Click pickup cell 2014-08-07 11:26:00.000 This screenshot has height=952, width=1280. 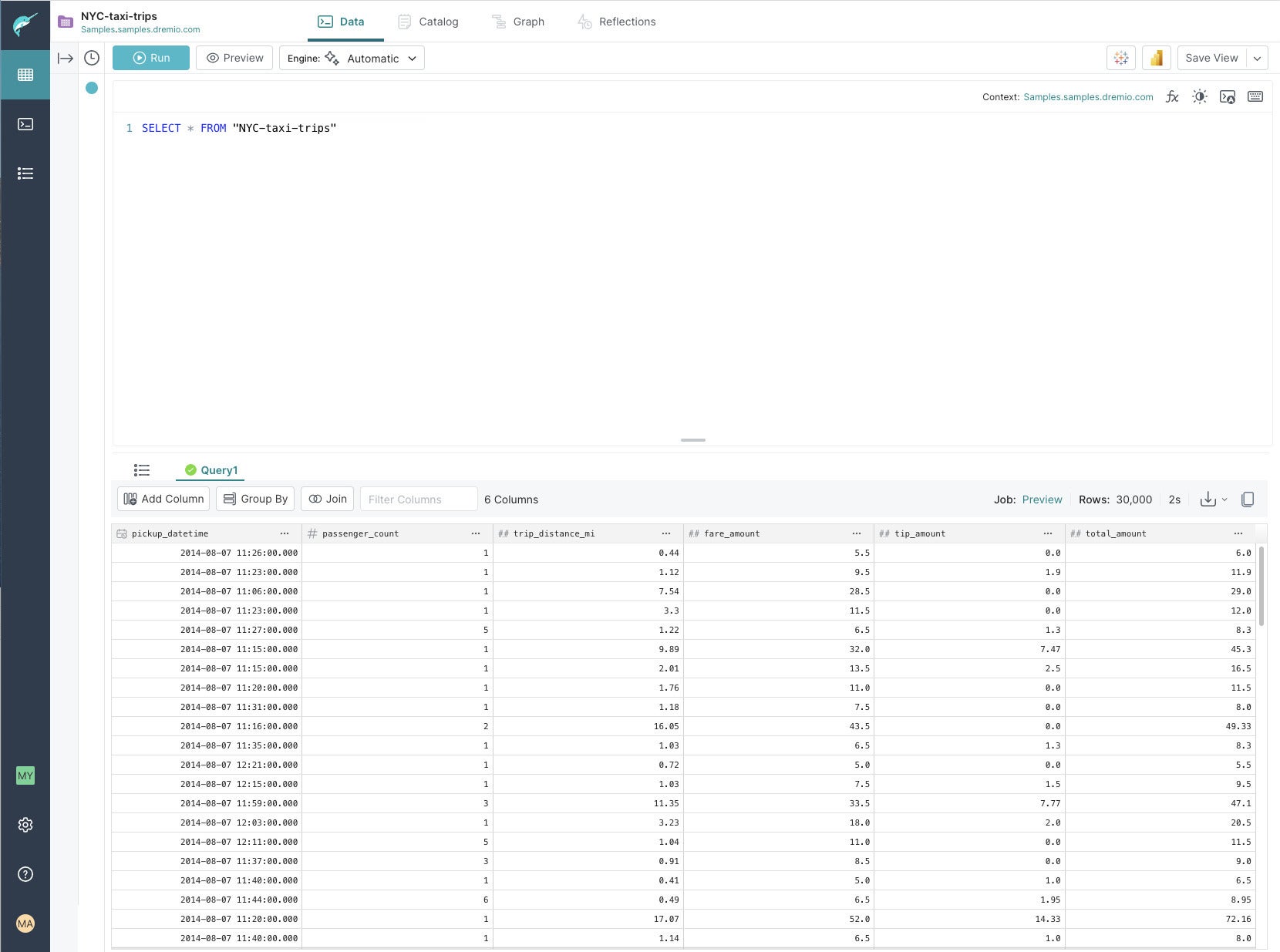[x=207, y=553]
